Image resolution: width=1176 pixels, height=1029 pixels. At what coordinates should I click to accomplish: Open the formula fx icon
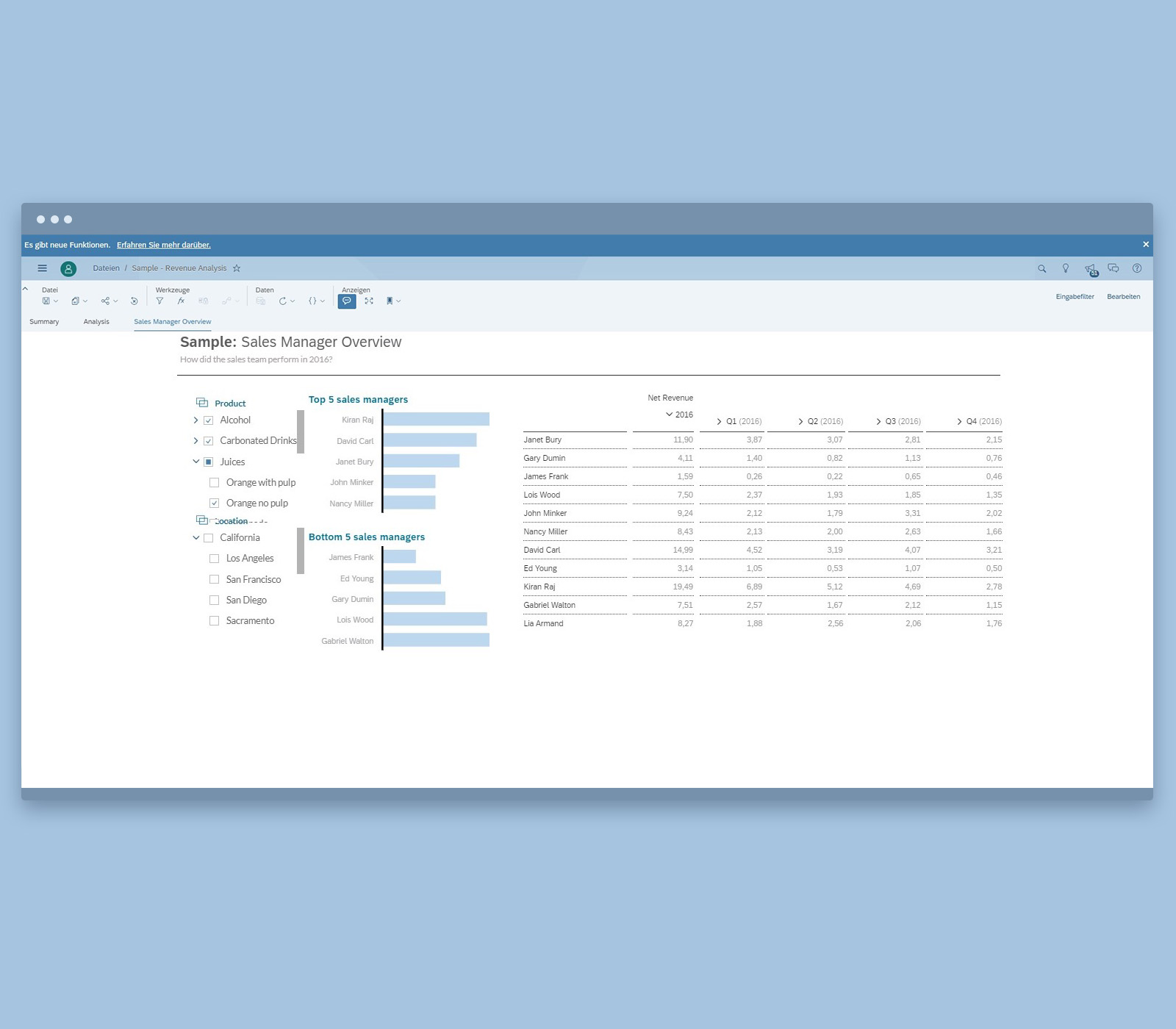click(181, 301)
